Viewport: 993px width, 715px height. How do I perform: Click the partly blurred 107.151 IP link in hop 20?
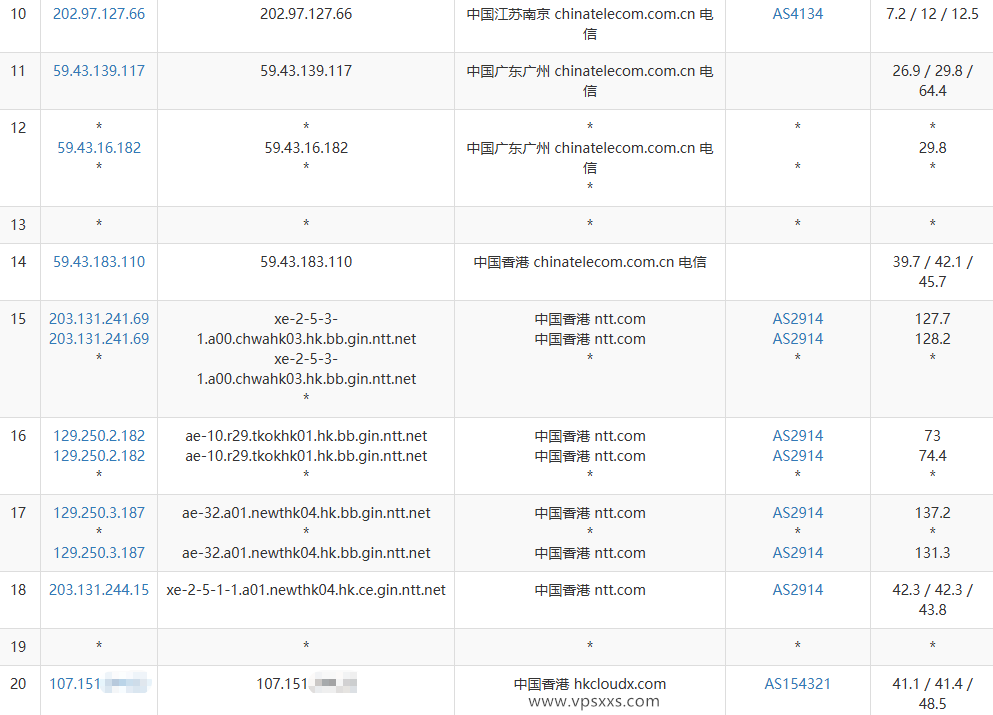click(100, 684)
